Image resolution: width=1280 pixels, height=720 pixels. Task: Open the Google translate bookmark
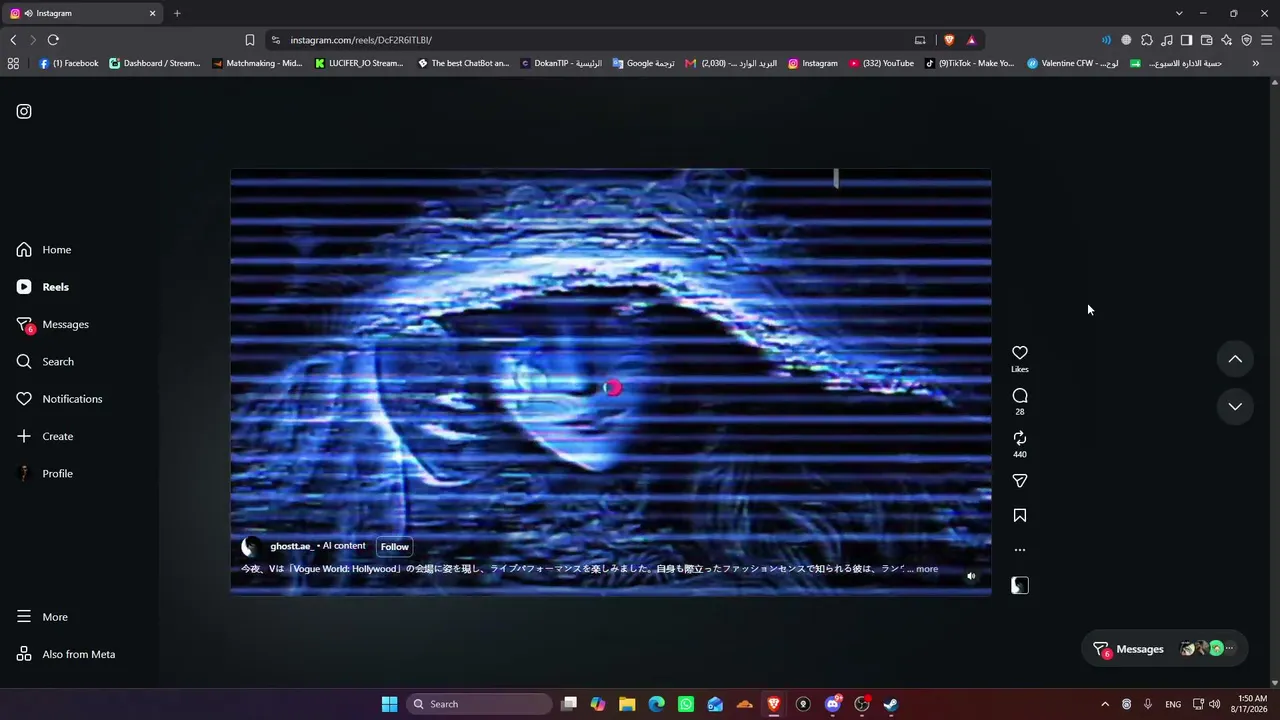click(x=644, y=63)
